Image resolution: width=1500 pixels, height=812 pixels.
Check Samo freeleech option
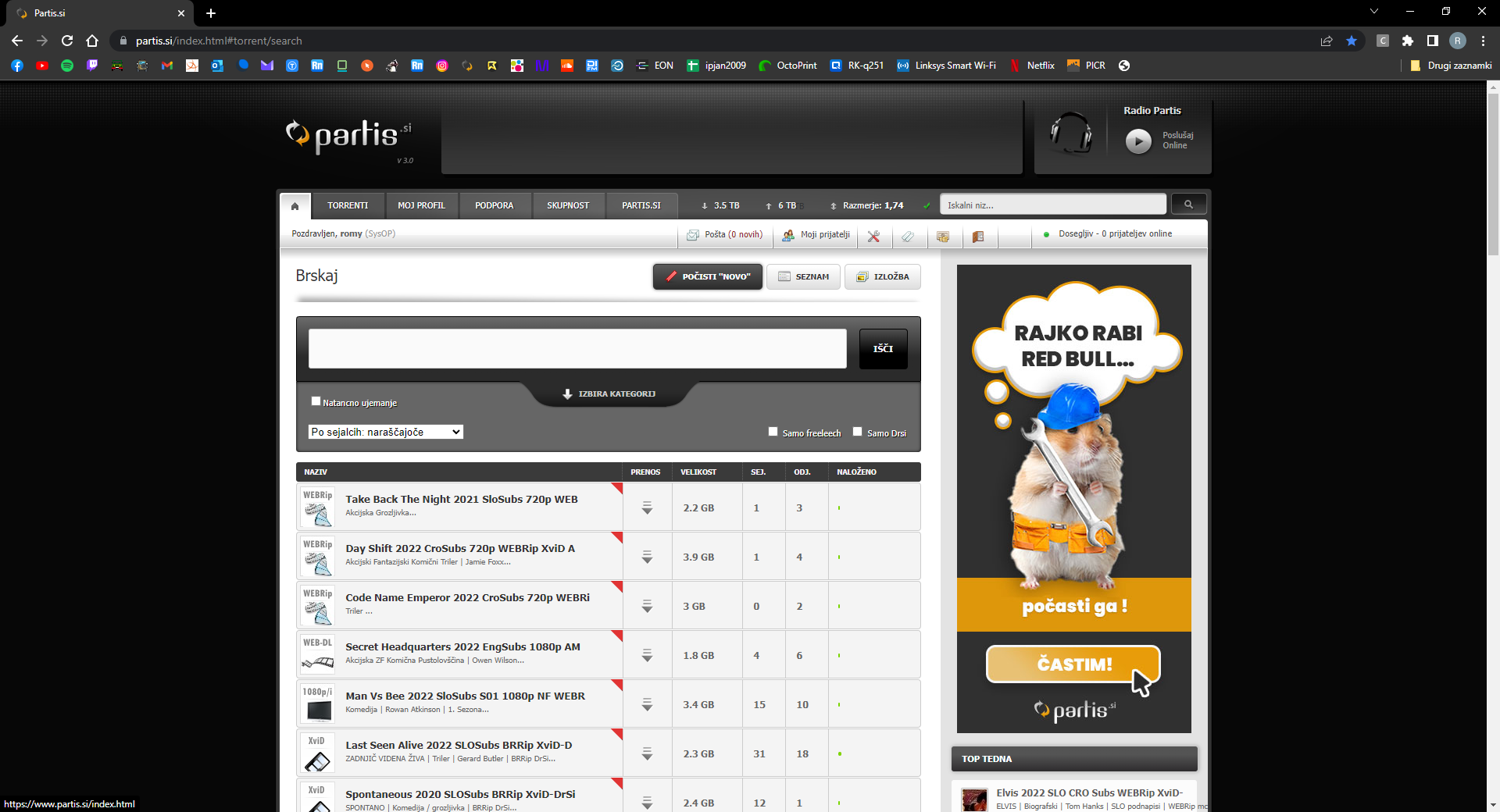click(x=773, y=432)
